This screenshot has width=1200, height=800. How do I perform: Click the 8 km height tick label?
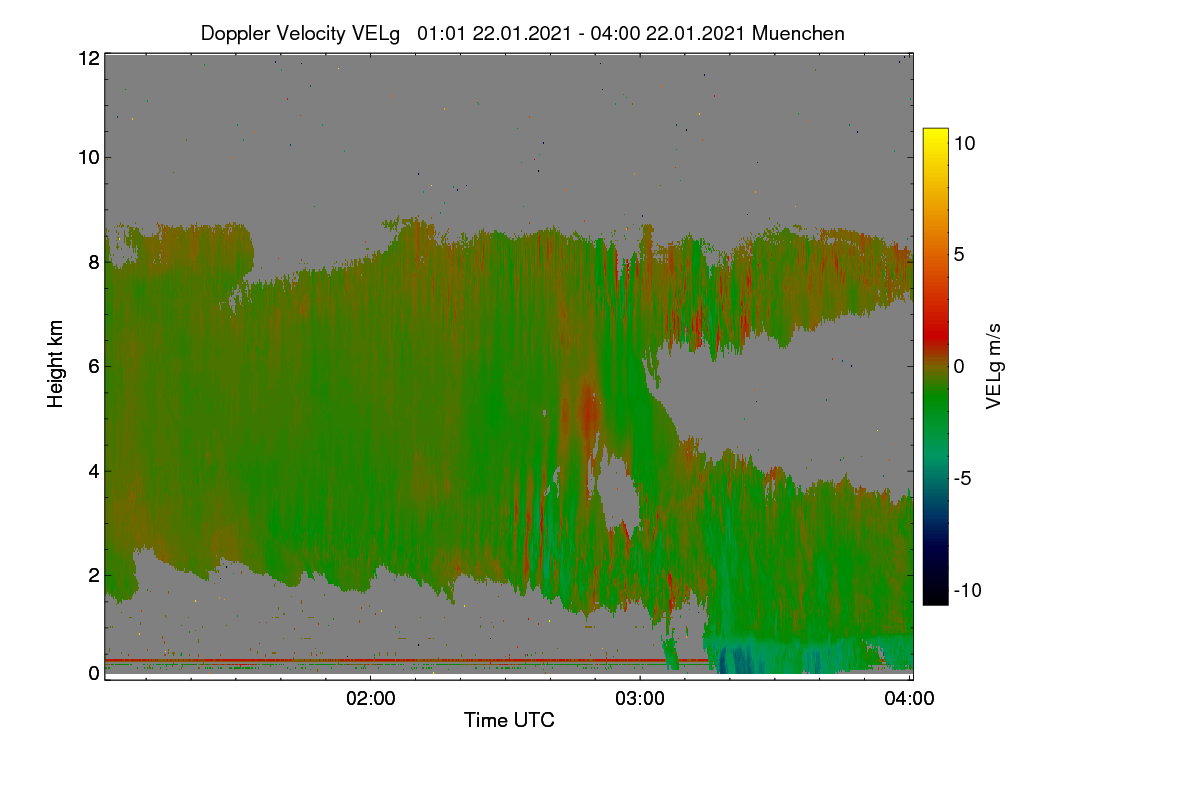tap(93, 262)
